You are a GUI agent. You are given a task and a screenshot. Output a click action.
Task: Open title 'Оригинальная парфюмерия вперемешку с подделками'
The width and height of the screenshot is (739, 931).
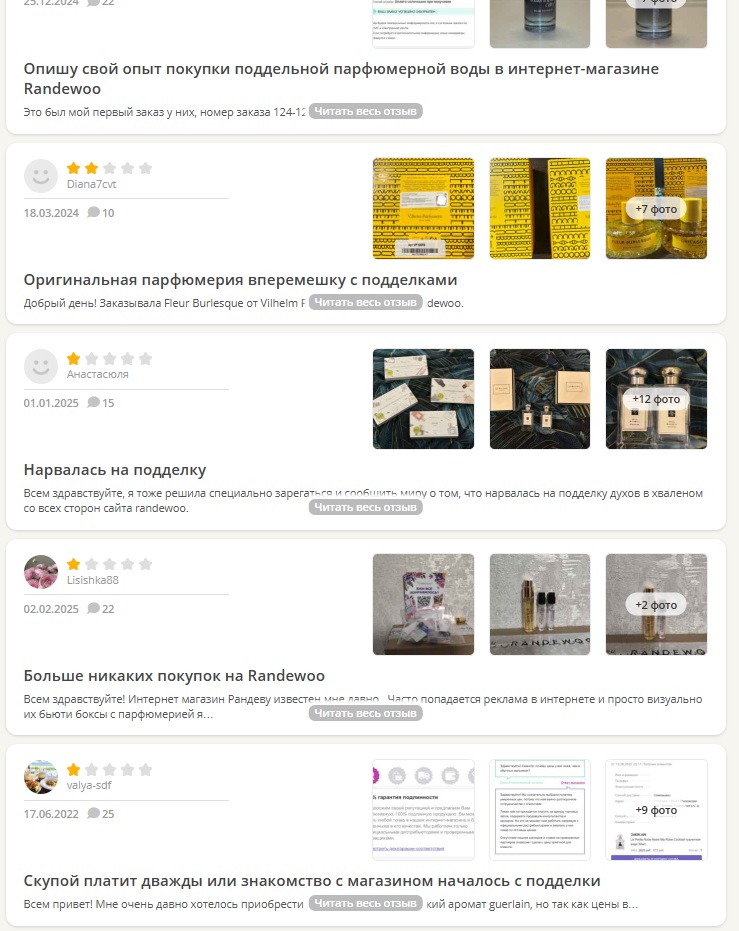pos(240,280)
